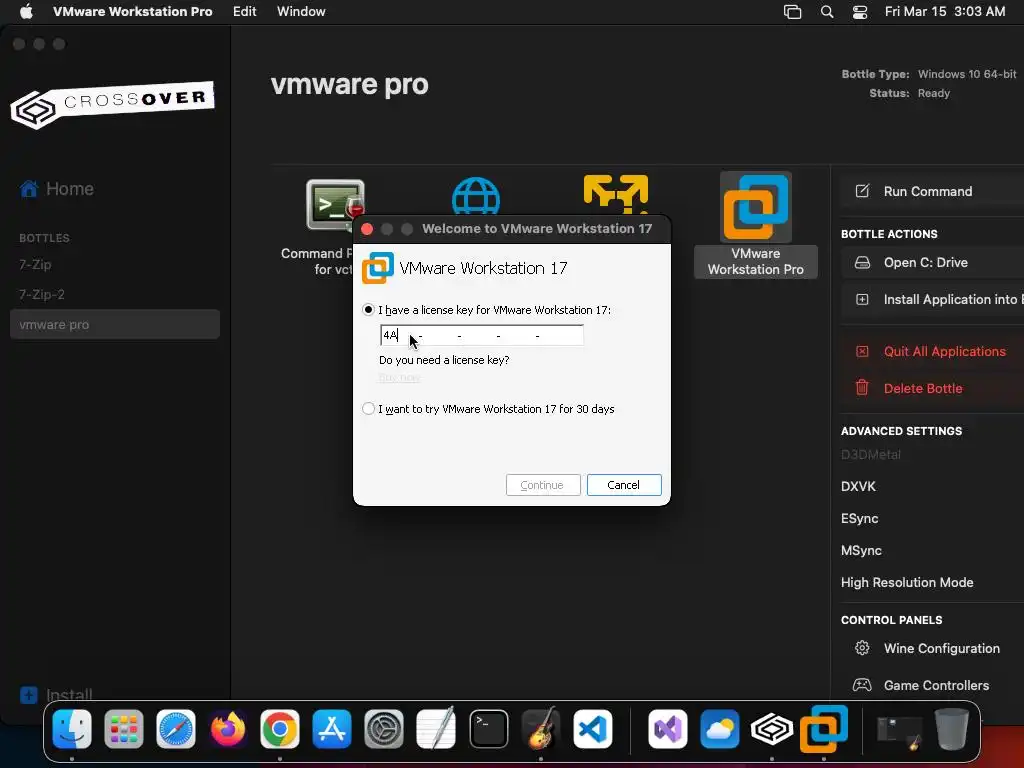Screen dimensions: 1024x768
Task: Open Finder from the Dock
Action: tap(72, 729)
